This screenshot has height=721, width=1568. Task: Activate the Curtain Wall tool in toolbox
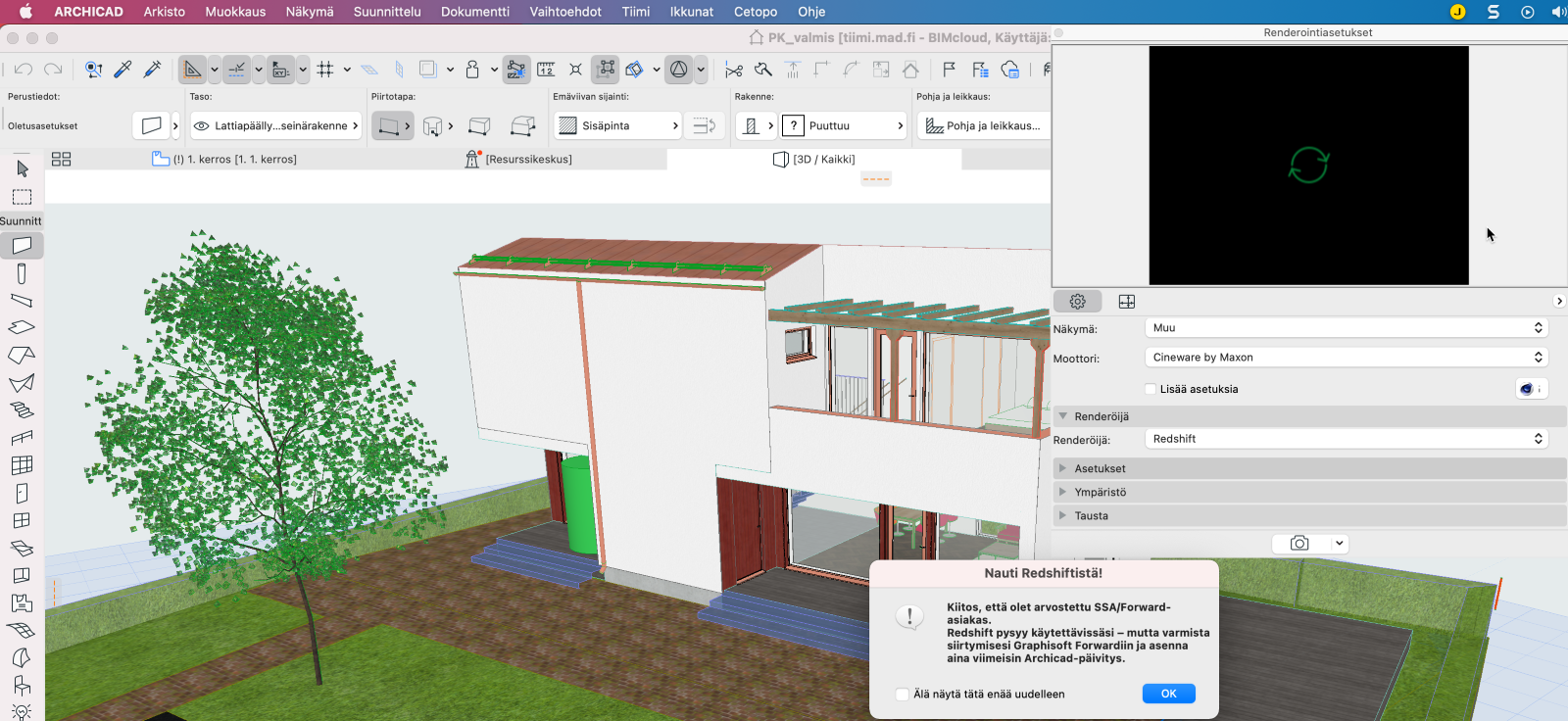22,465
